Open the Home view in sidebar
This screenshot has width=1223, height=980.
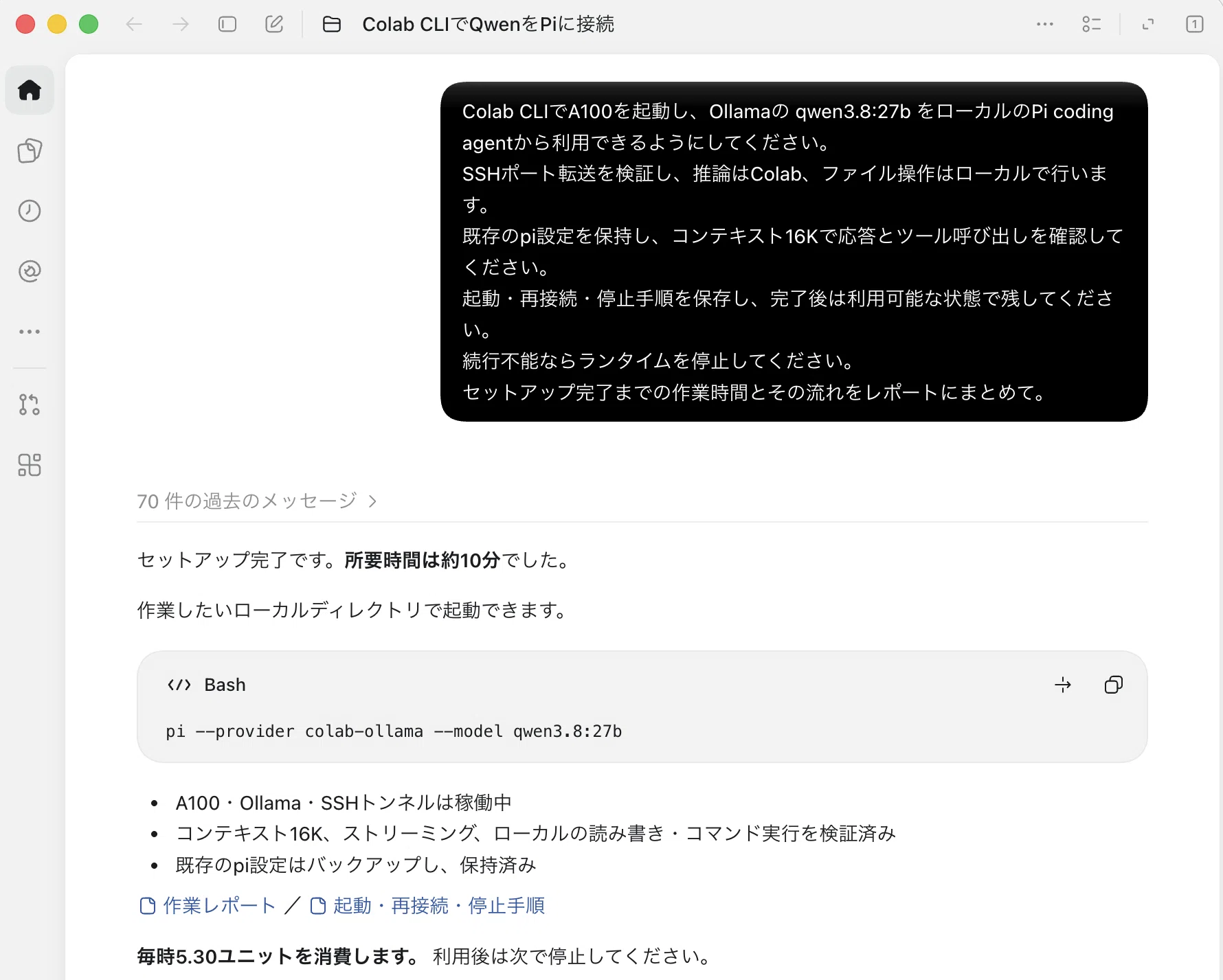(30, 90)
